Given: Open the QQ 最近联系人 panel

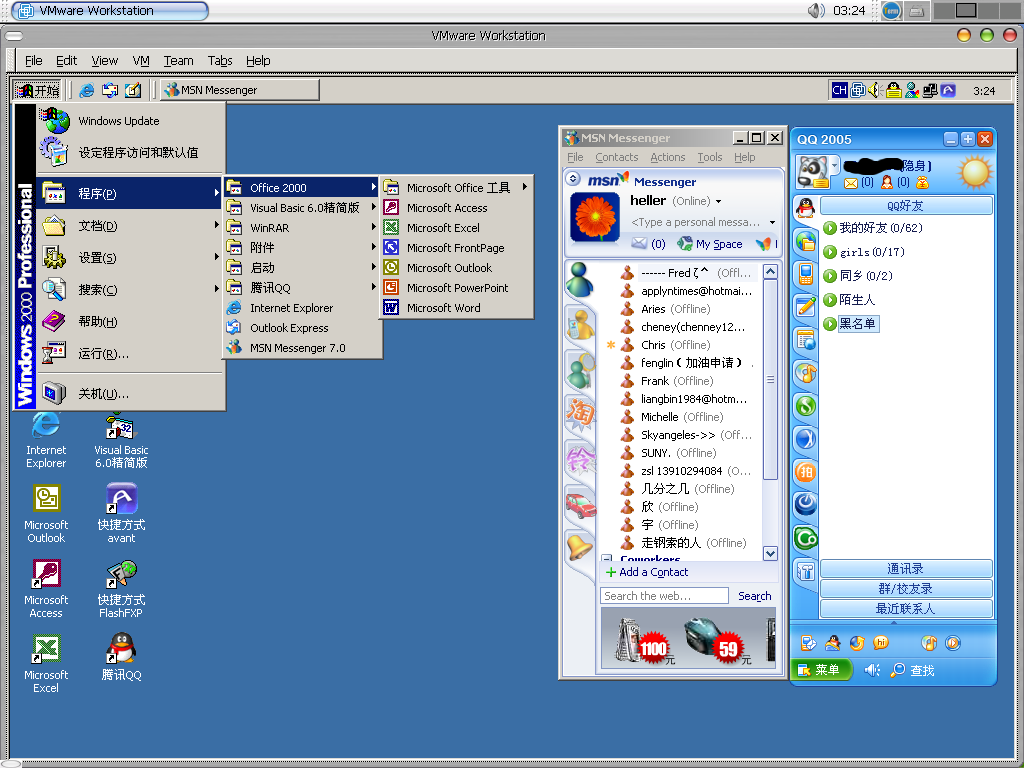Looking at the screenshot, I should pyautogui.click(x=906, y=609).
